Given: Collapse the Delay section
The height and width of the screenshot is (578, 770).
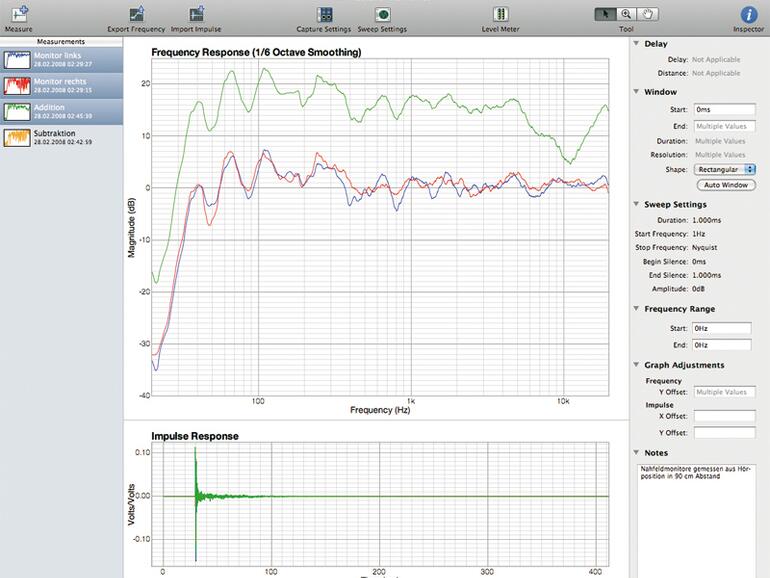Looking at the screenshot, I should point(637,44).
